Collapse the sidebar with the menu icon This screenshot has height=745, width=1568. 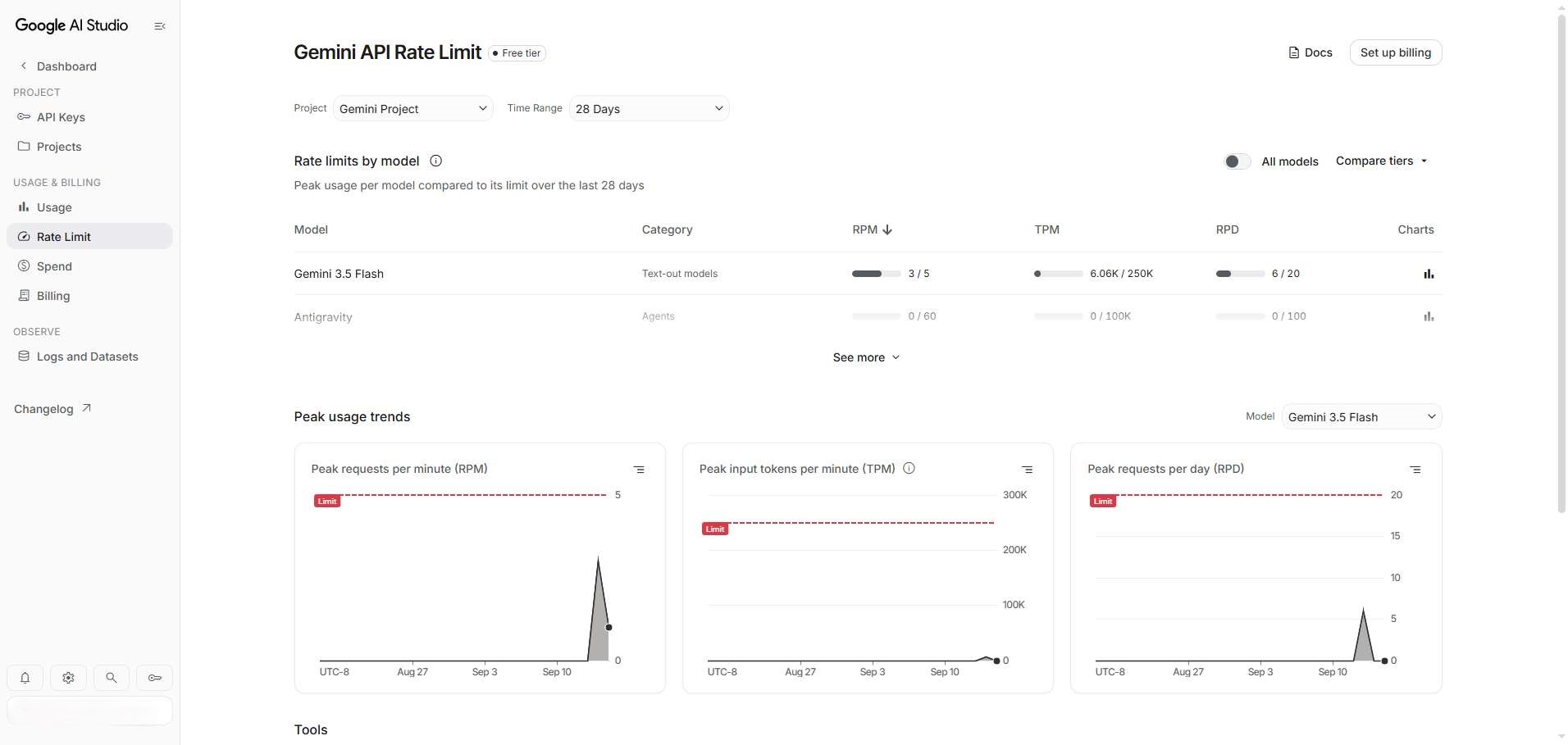160,26
